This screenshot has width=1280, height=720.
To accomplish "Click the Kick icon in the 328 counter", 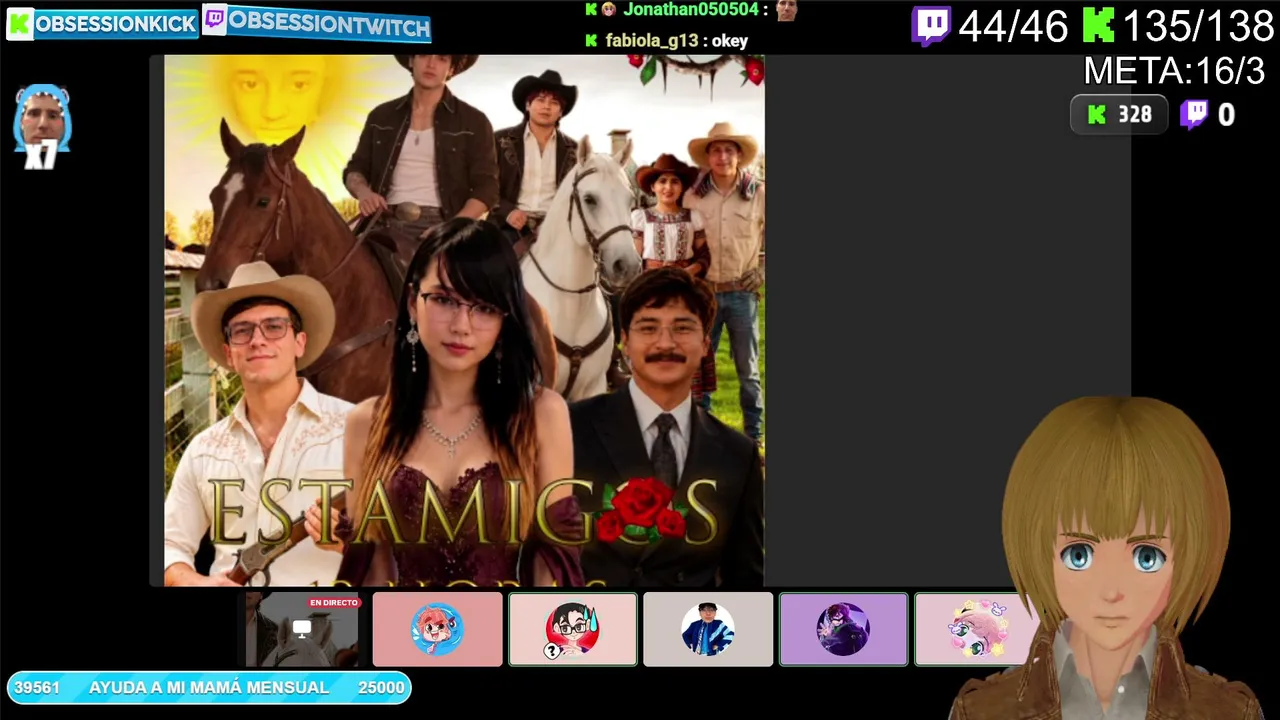I will 1097,115.
